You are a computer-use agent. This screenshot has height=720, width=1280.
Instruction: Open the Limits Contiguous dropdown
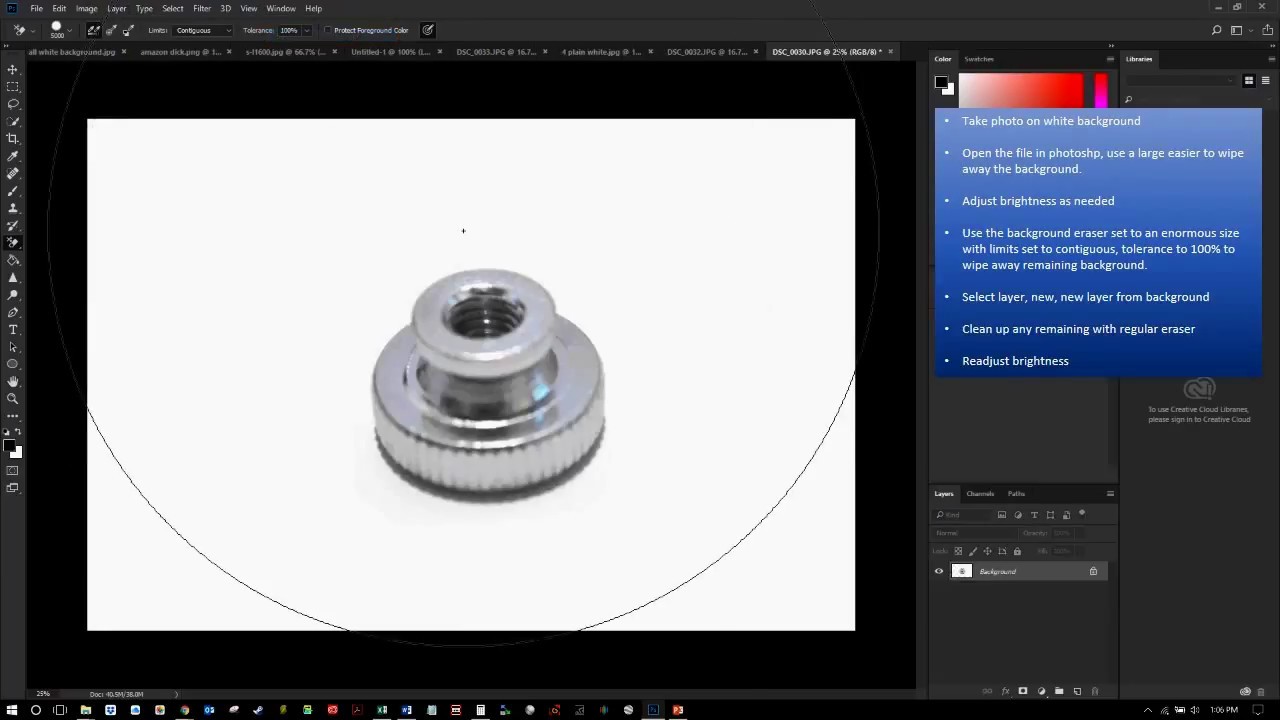coord(204,30)
